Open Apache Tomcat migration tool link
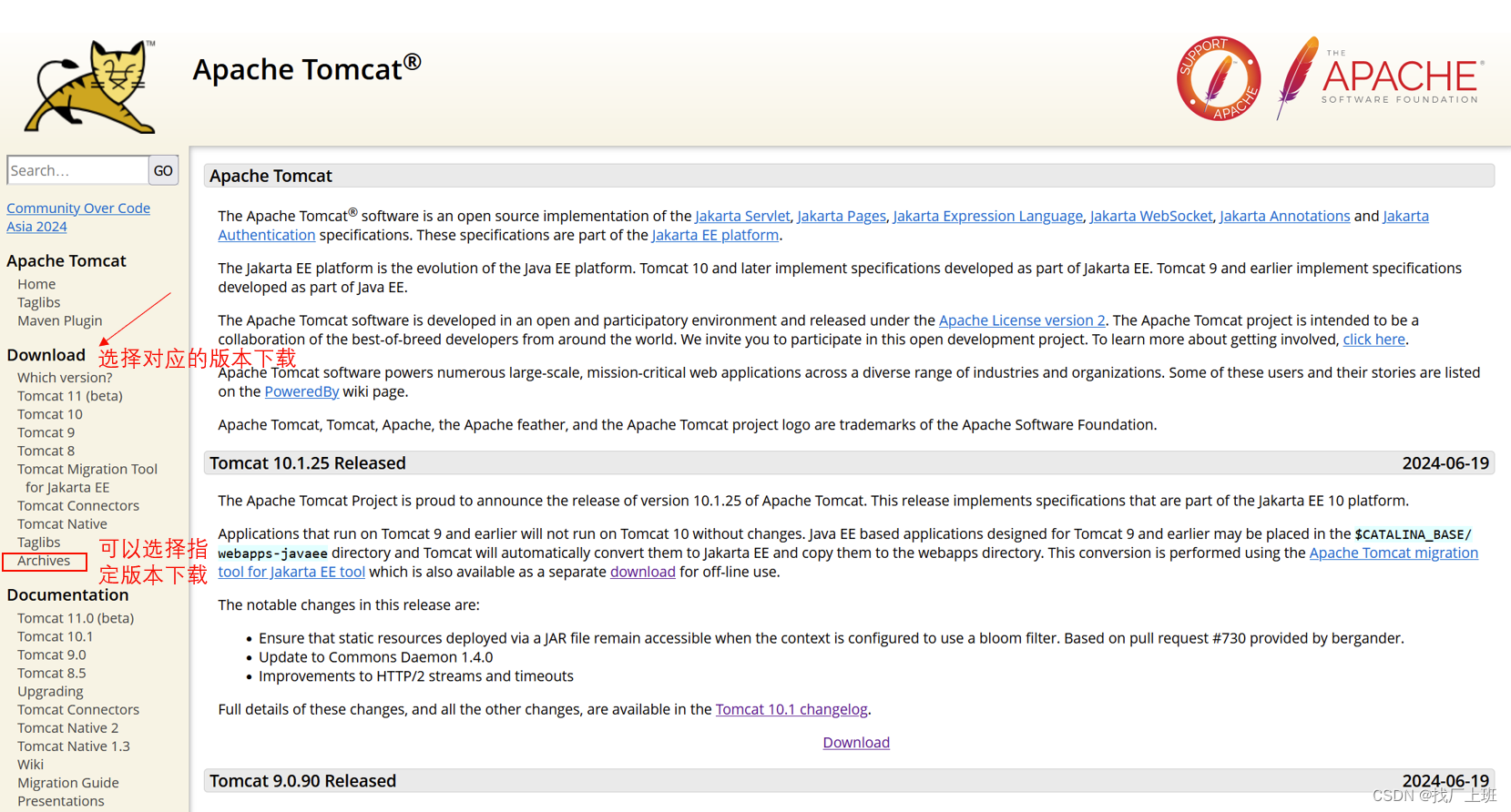The height and width of the screenshot is (812, 1511). pyautogui.click(x=1394, y=553)
